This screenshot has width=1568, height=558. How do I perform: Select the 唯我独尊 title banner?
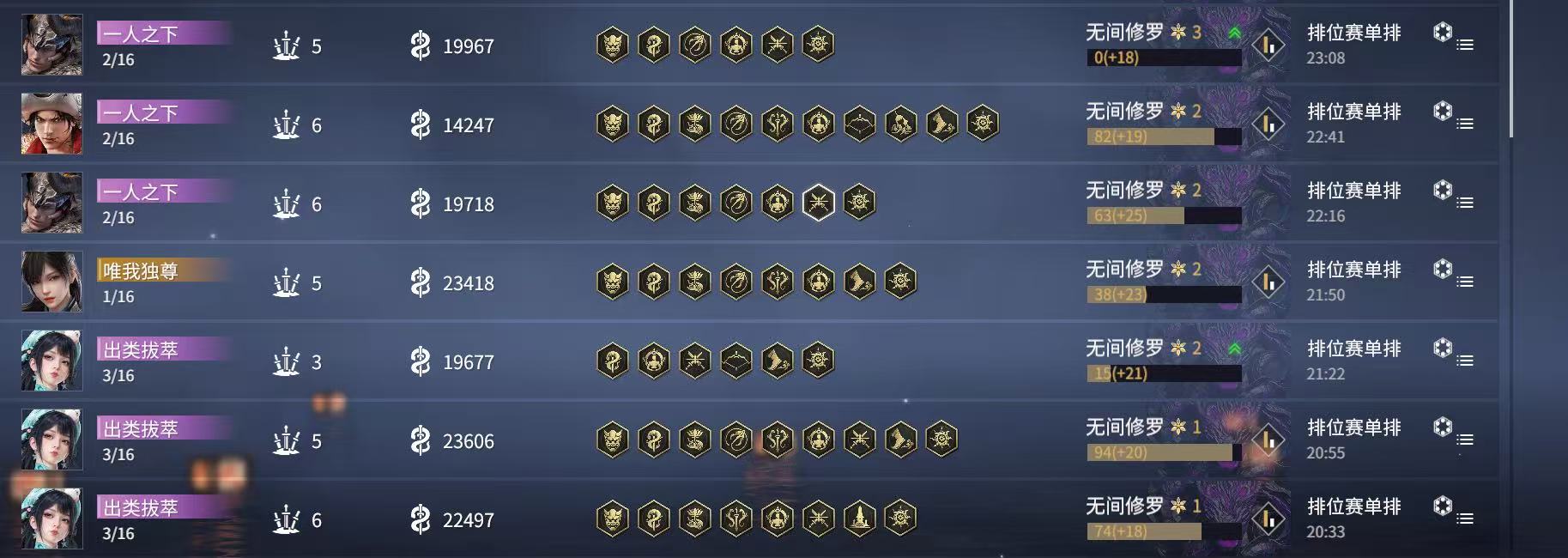pyautogui.click(x=163, y=270)
